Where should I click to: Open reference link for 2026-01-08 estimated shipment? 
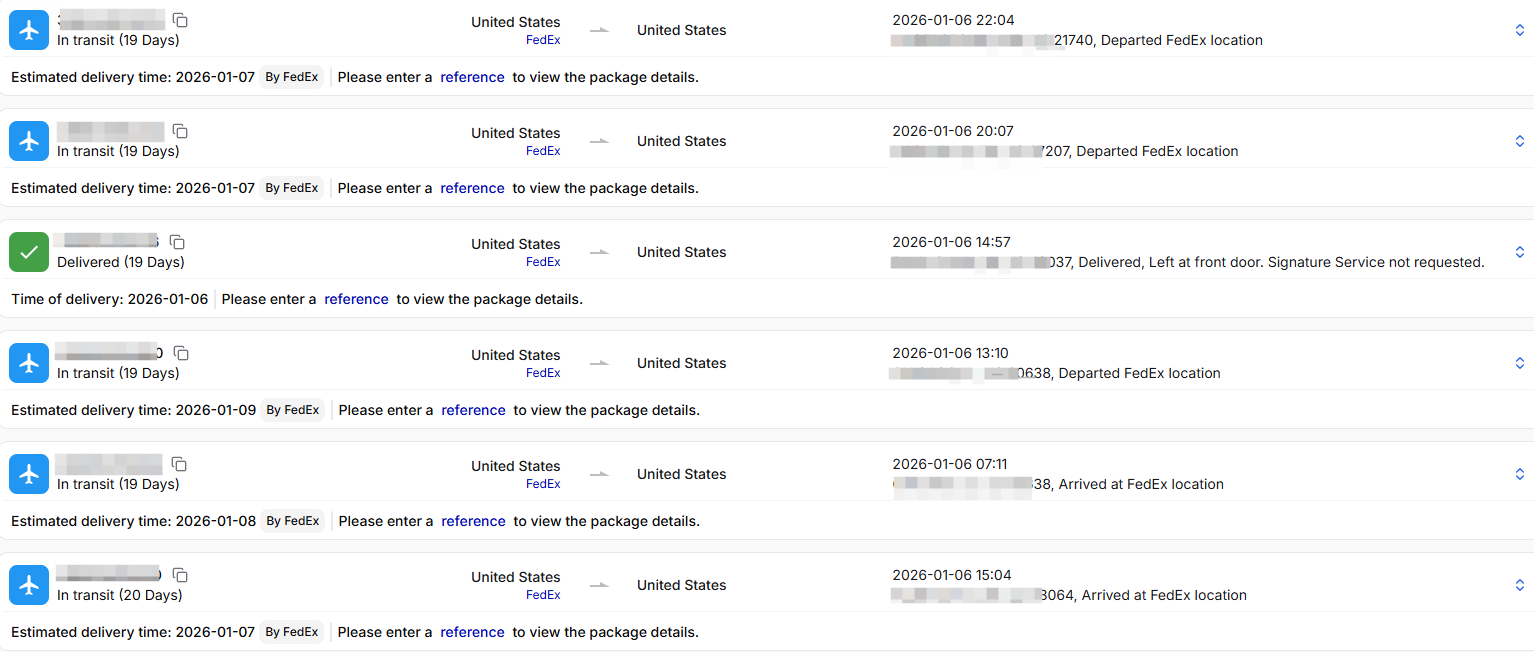pyautogui.click(x=473, y=521)
